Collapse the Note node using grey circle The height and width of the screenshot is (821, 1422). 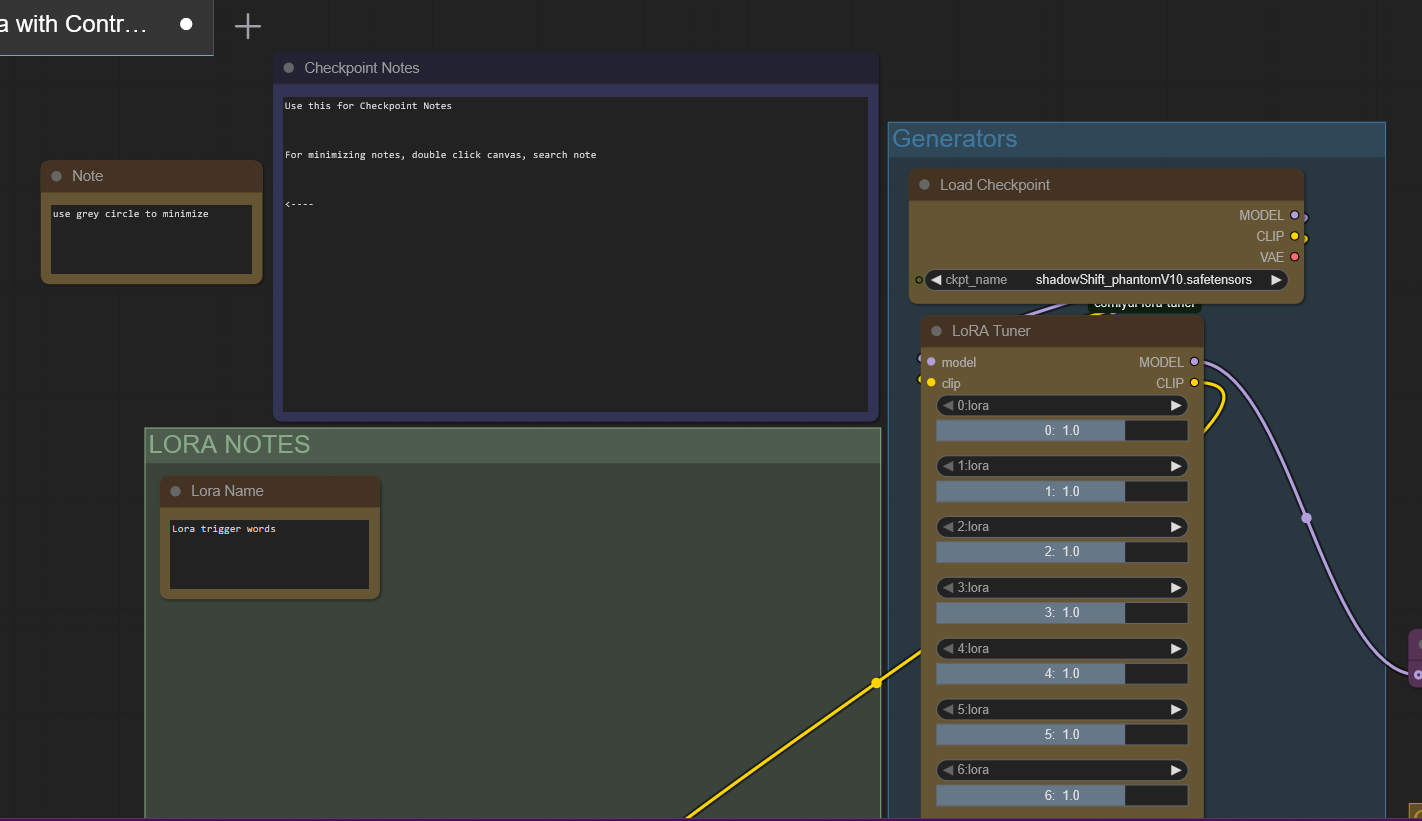(x=57, y=176)
